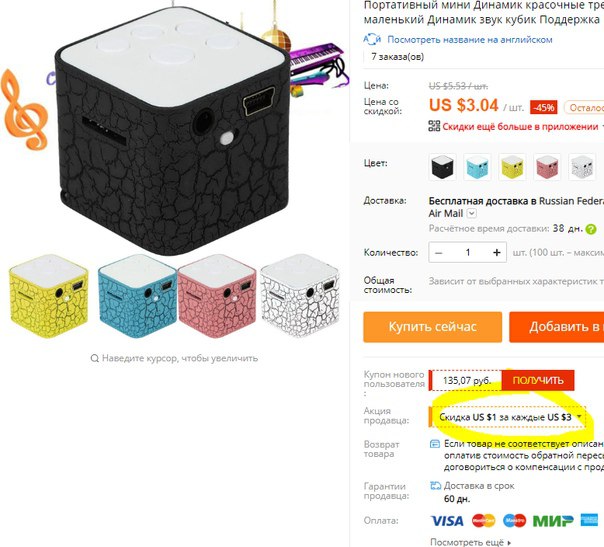Click ПОЛУЧИТЬ to get the coupon
604x547 pixels.
[538, 380]
